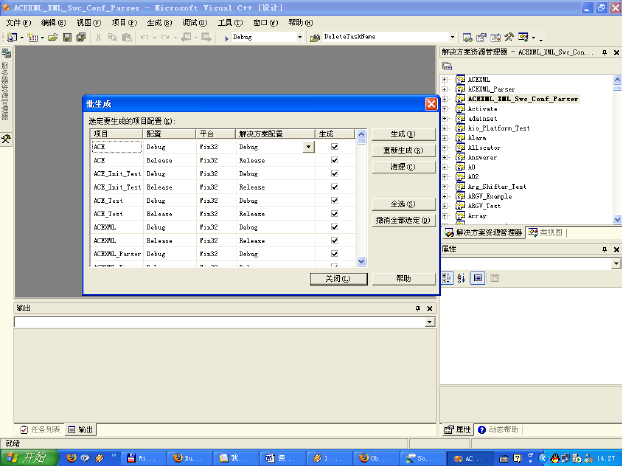Toggle build checkbox for ACE_Init_Test Debug

(334, 173)
